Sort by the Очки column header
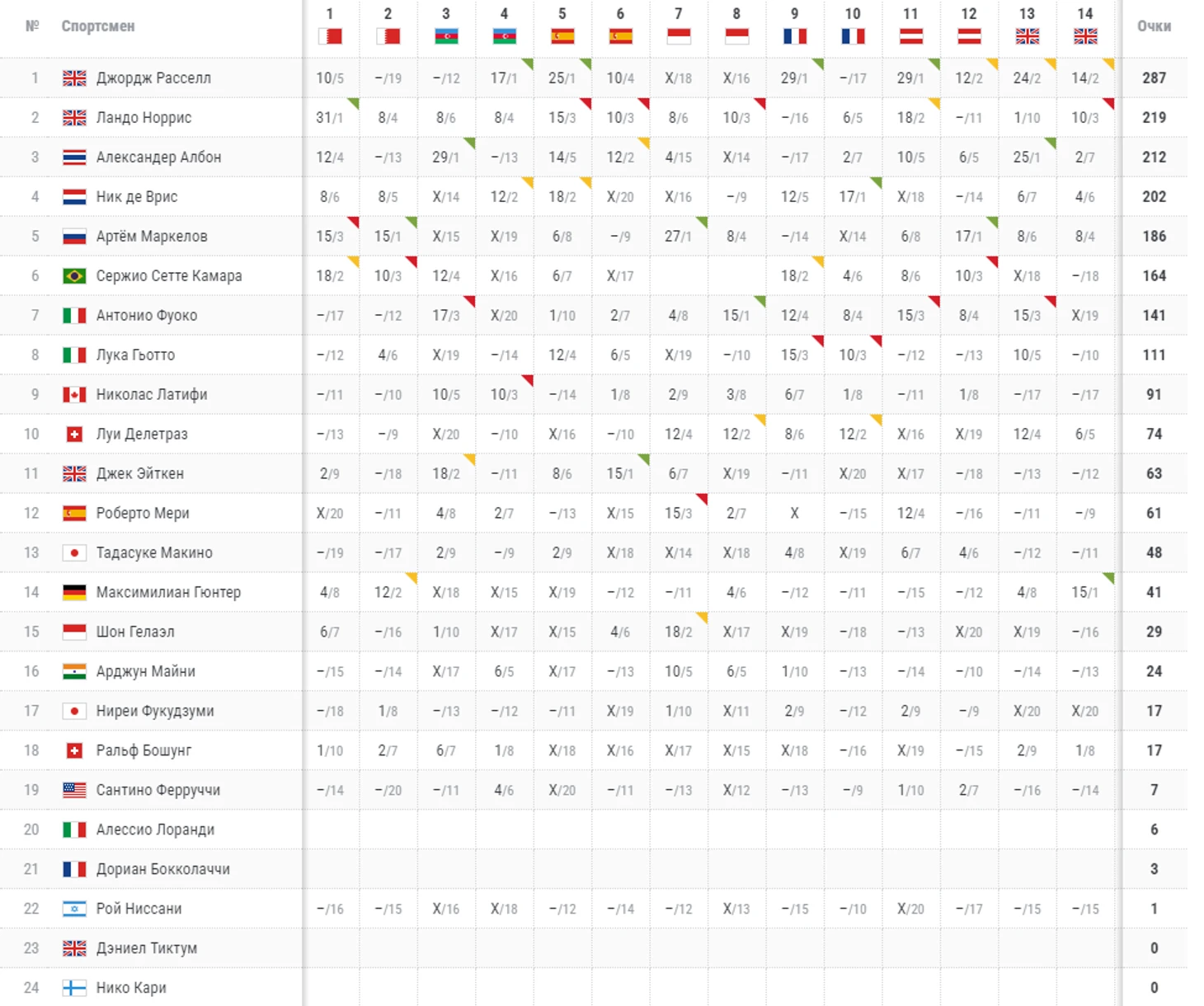The width and height of the screenshot is (1204, 1006). 1154,26
